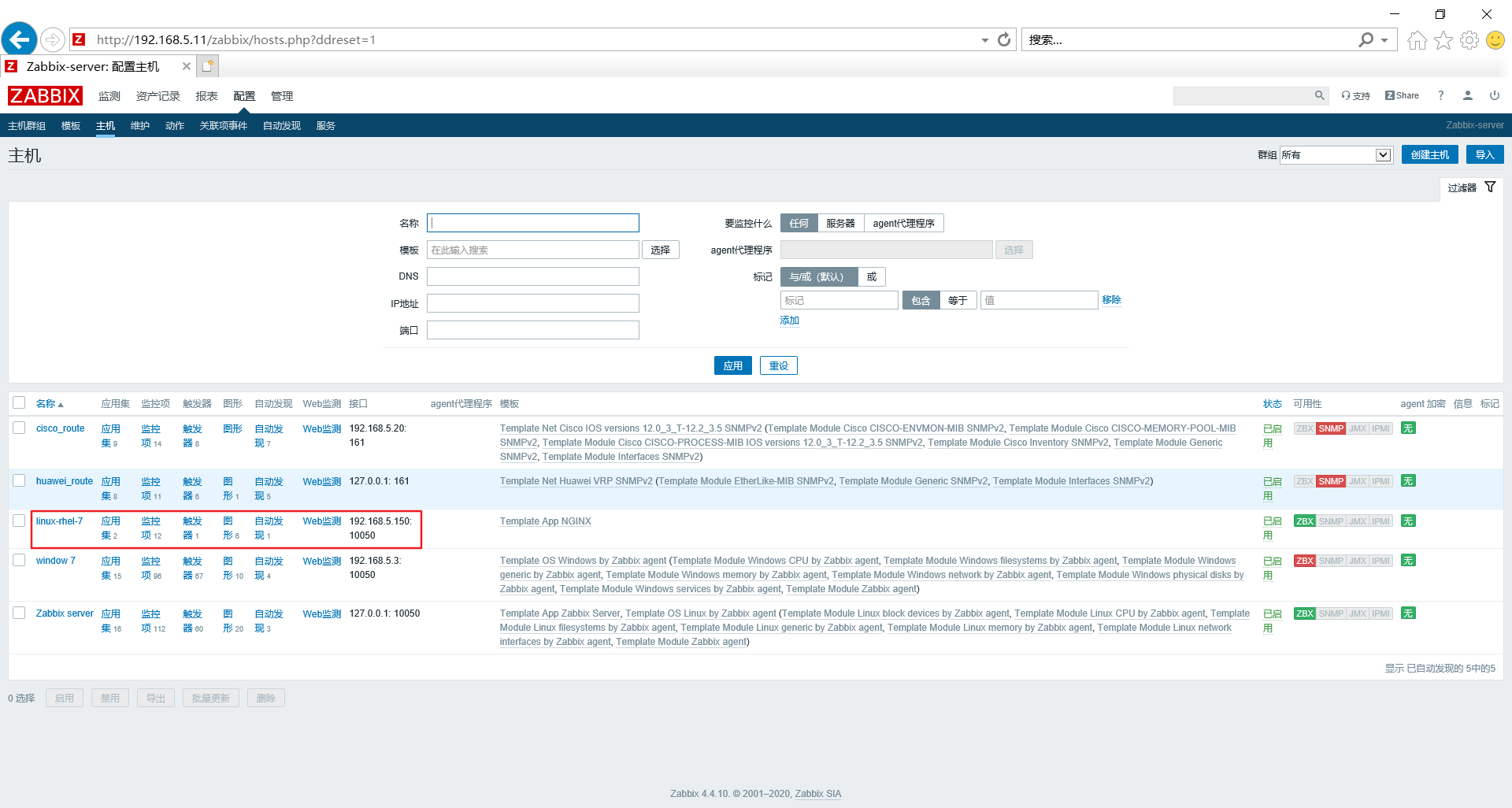Open browser home icon
This screenshot has width=1512, height=808.
pos(1417,40)
